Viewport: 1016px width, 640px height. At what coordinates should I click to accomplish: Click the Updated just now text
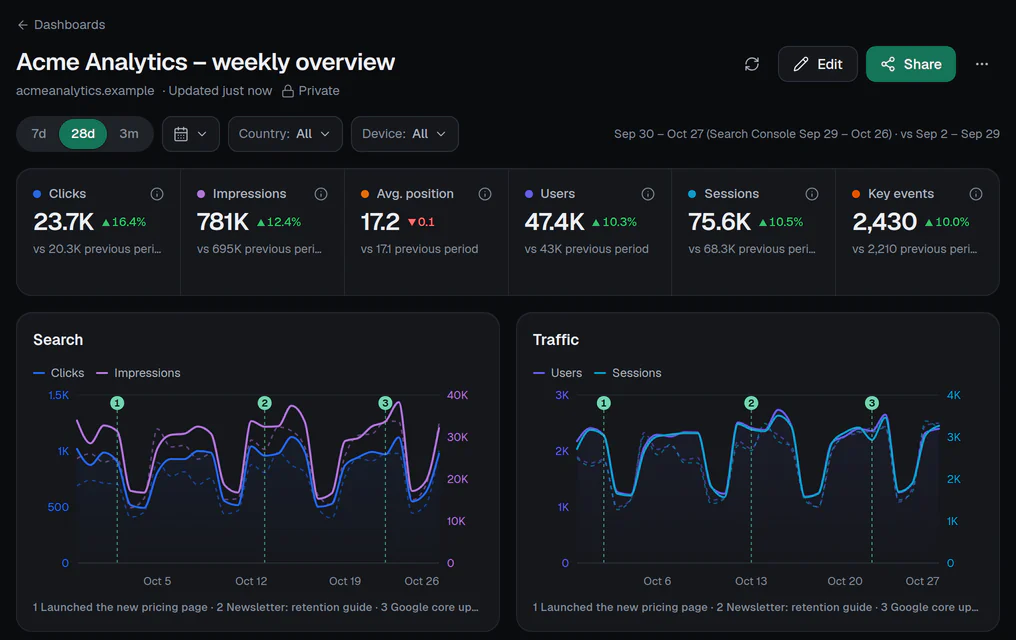point(220,91)
